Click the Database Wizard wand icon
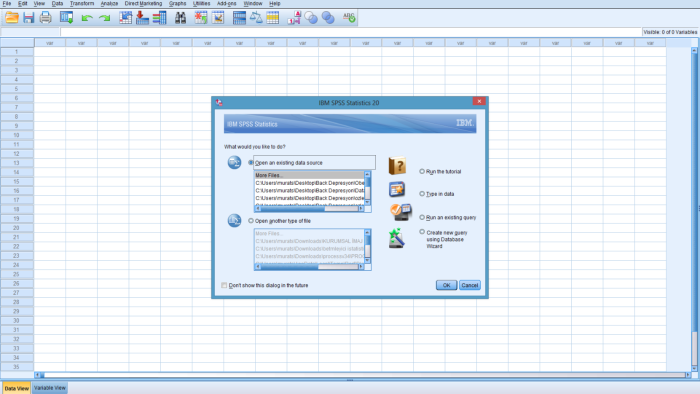 click(396, 238)
